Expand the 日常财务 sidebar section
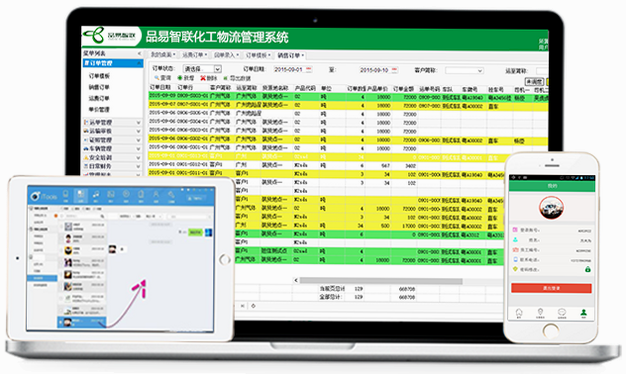626x374 pixels. (139, 166)
